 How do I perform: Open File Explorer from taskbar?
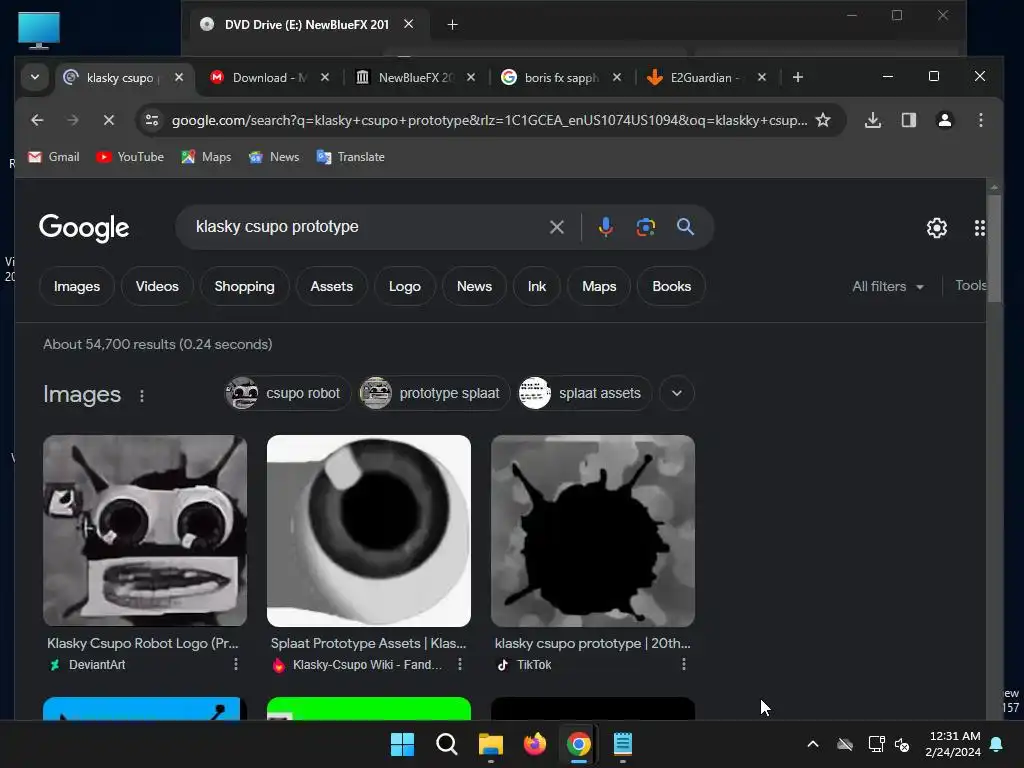click(490, 744)
